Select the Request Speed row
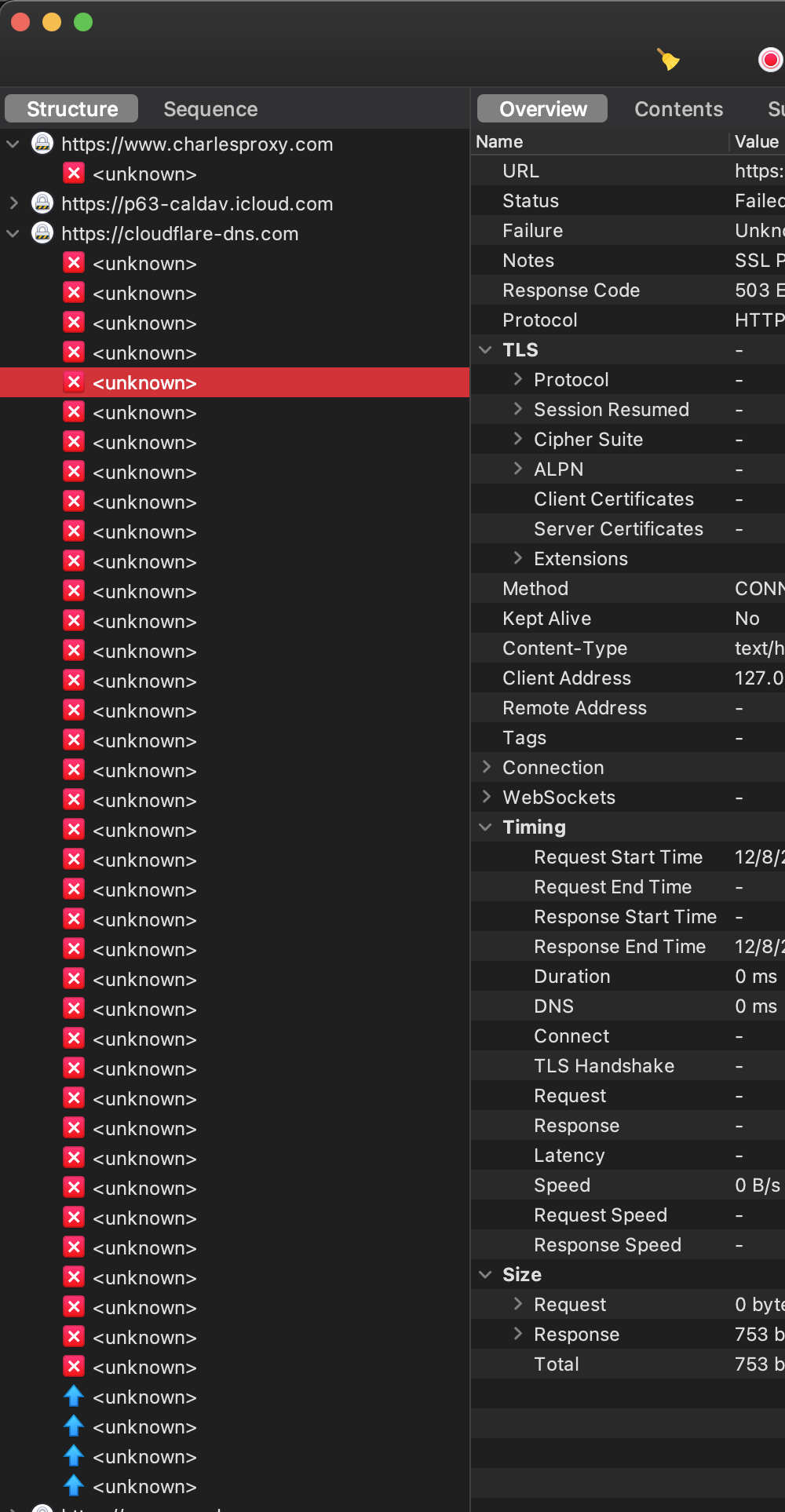The width and height of the screenshot is (785, 1512). (628, 1214)
